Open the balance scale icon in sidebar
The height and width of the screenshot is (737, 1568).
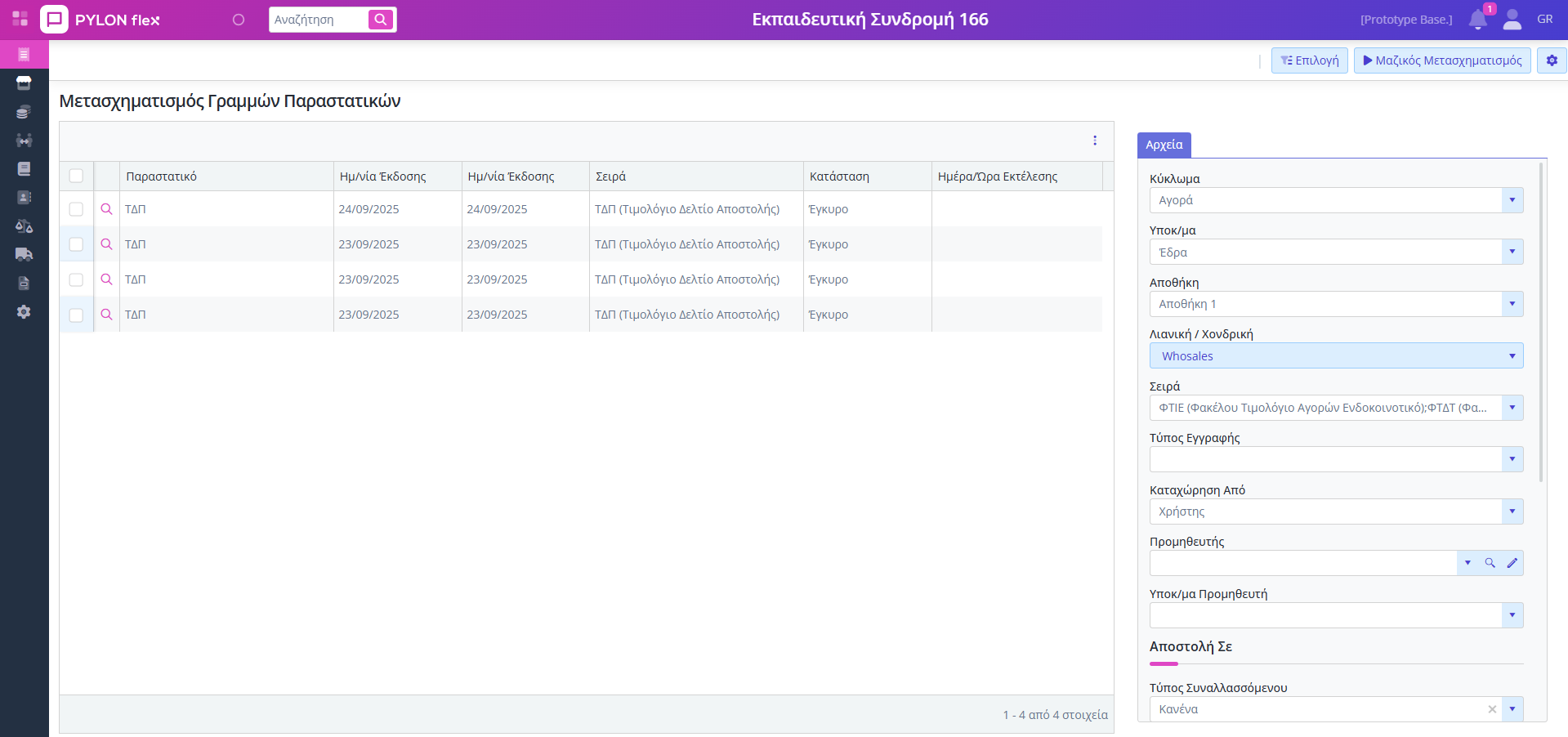(x=24, y=226)
